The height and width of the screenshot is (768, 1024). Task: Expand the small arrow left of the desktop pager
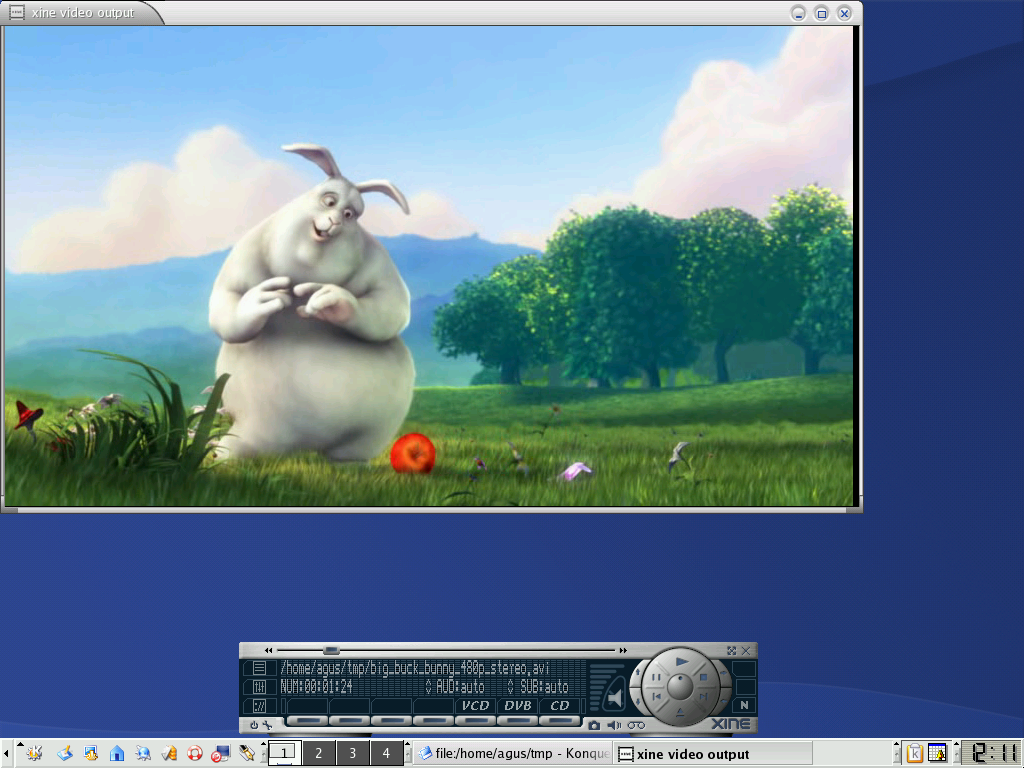pyautogui.click(x=264, y=744)
